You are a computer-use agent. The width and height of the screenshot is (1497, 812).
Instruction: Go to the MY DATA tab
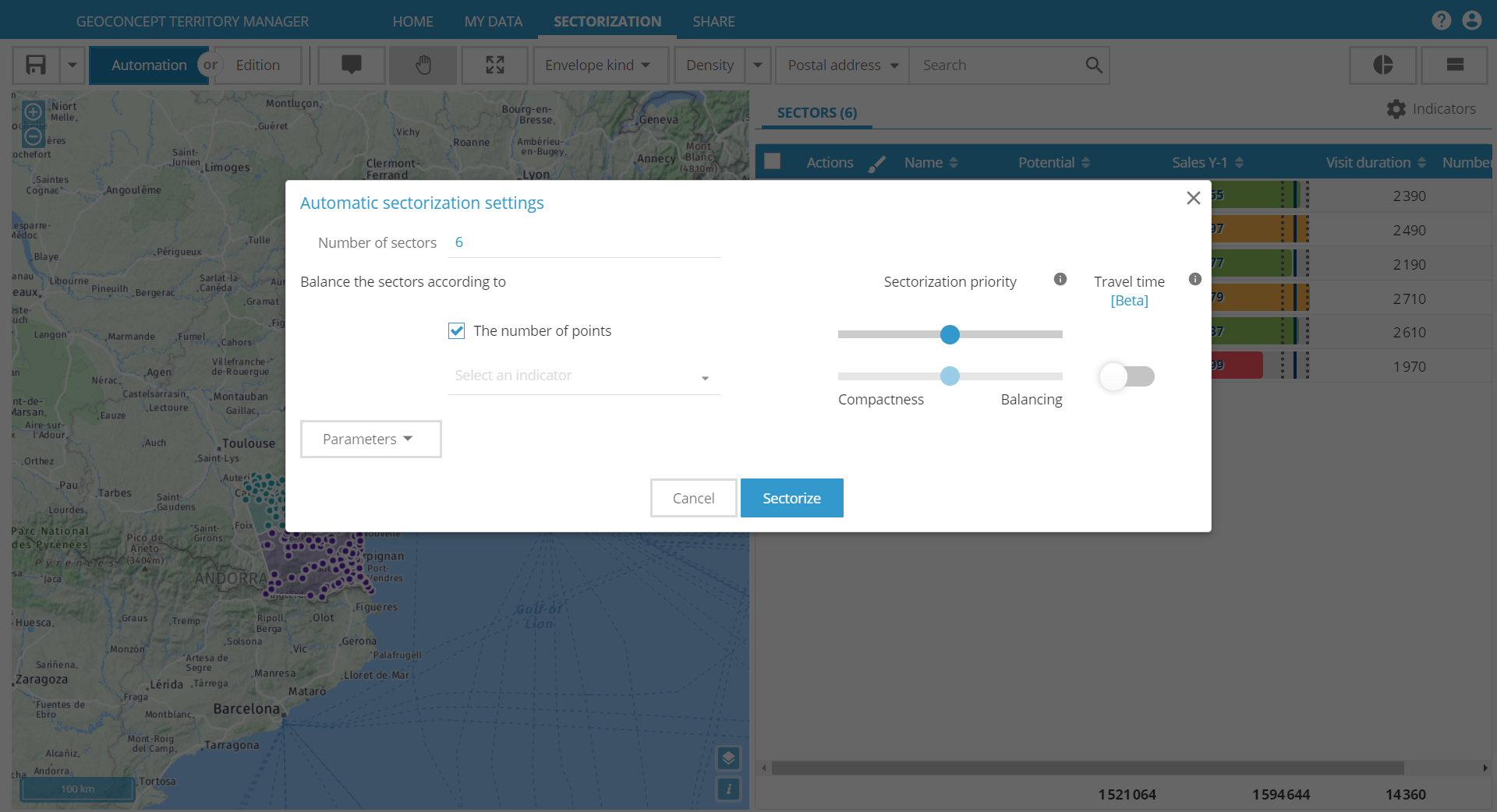click(493, 21)
